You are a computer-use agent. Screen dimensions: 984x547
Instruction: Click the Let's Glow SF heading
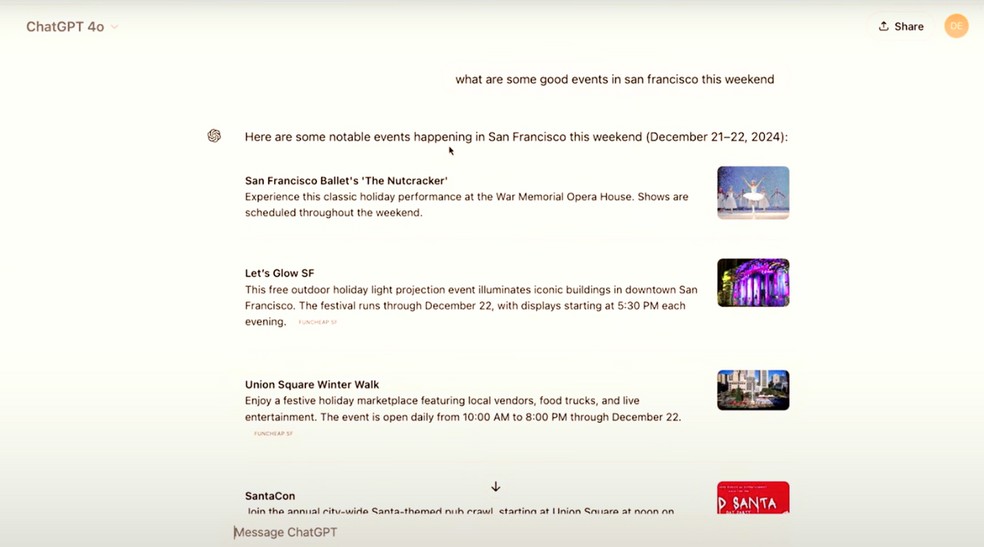pyautogui.click(x=279, y=274)
